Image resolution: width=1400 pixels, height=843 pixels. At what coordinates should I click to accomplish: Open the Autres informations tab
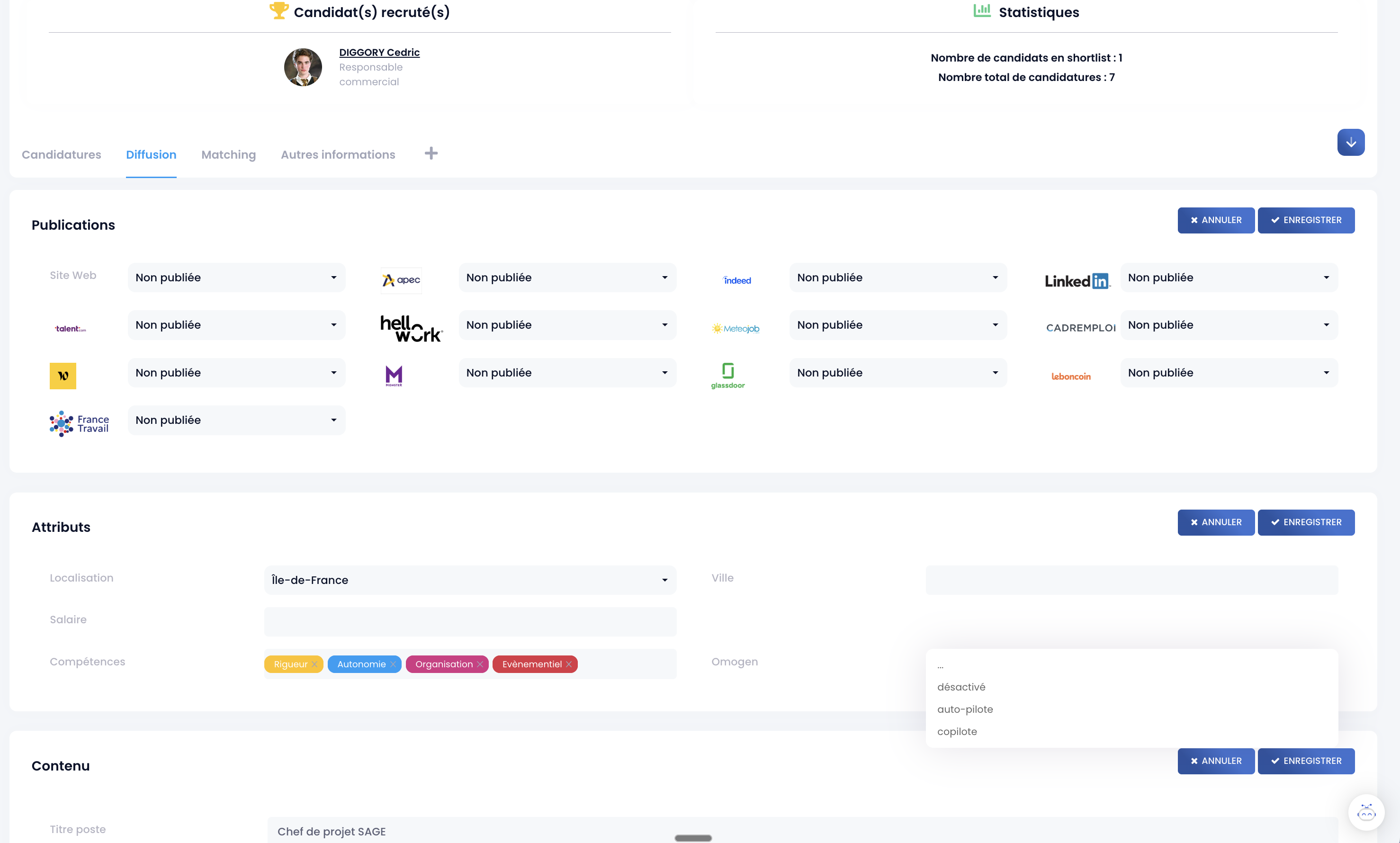tap(338, 154)
